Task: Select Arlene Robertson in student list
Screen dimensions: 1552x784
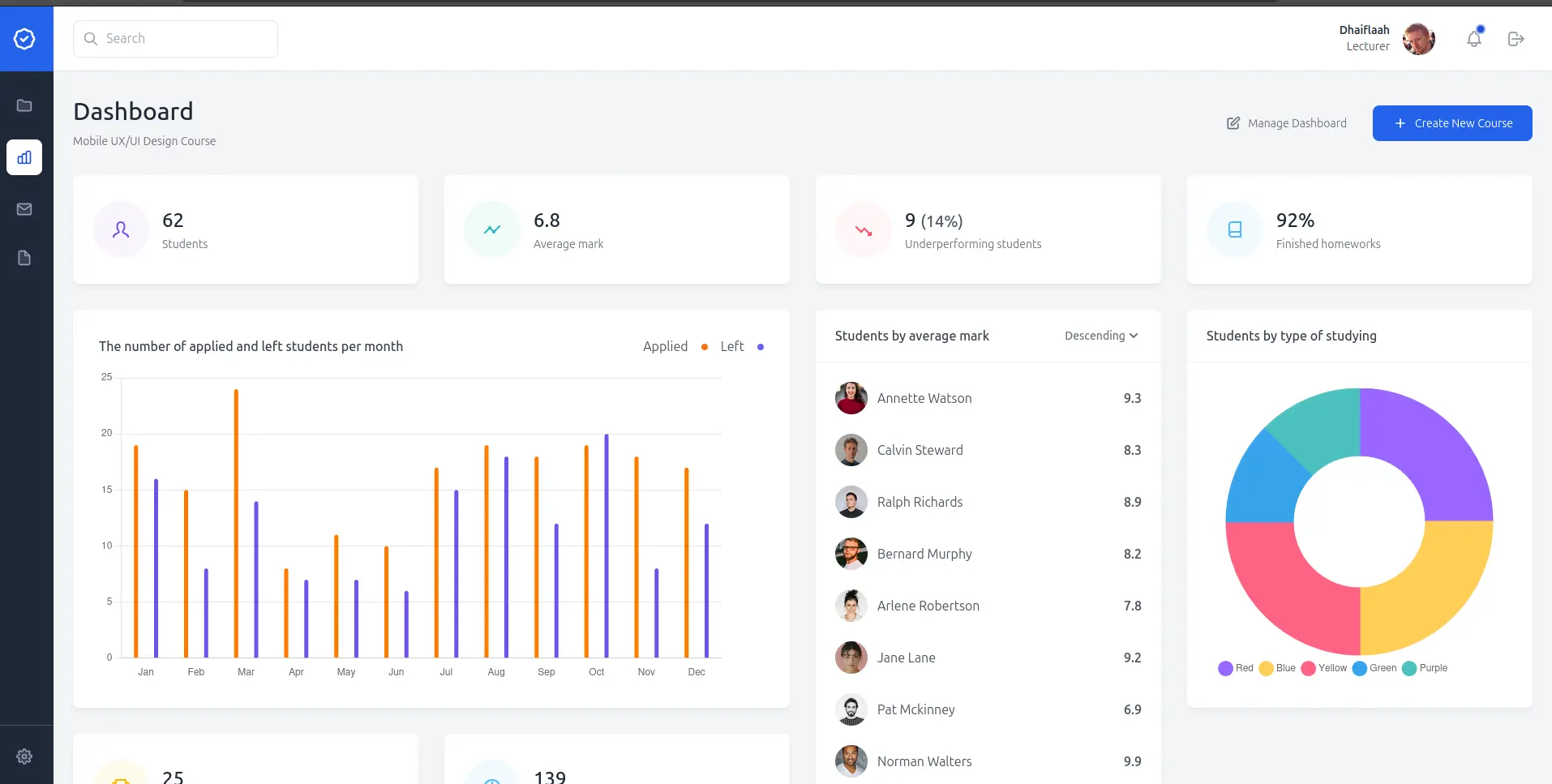Action: [x=988, y=606]
